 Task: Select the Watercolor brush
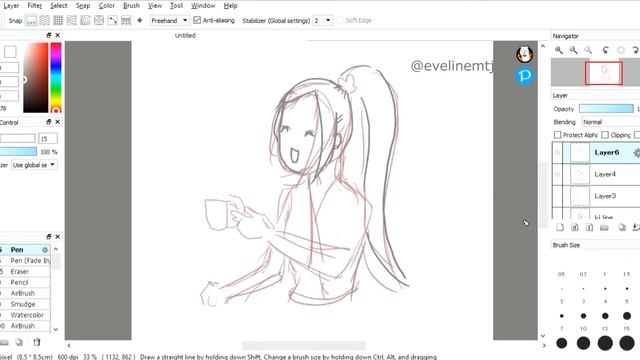point(25,315)
